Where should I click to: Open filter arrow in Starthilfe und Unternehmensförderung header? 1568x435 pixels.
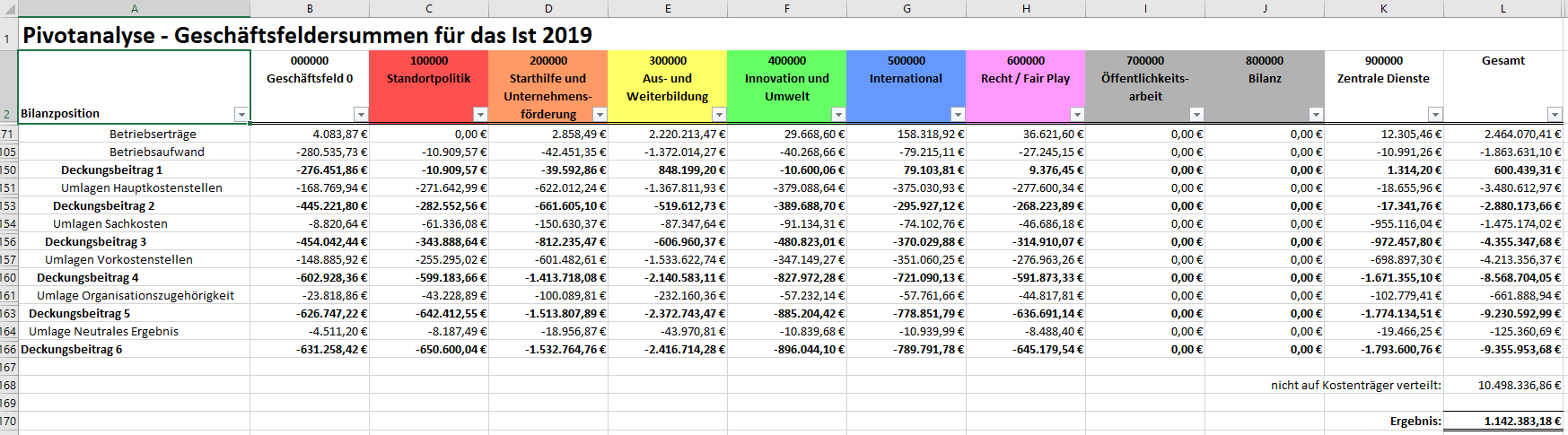pos(599,115)
